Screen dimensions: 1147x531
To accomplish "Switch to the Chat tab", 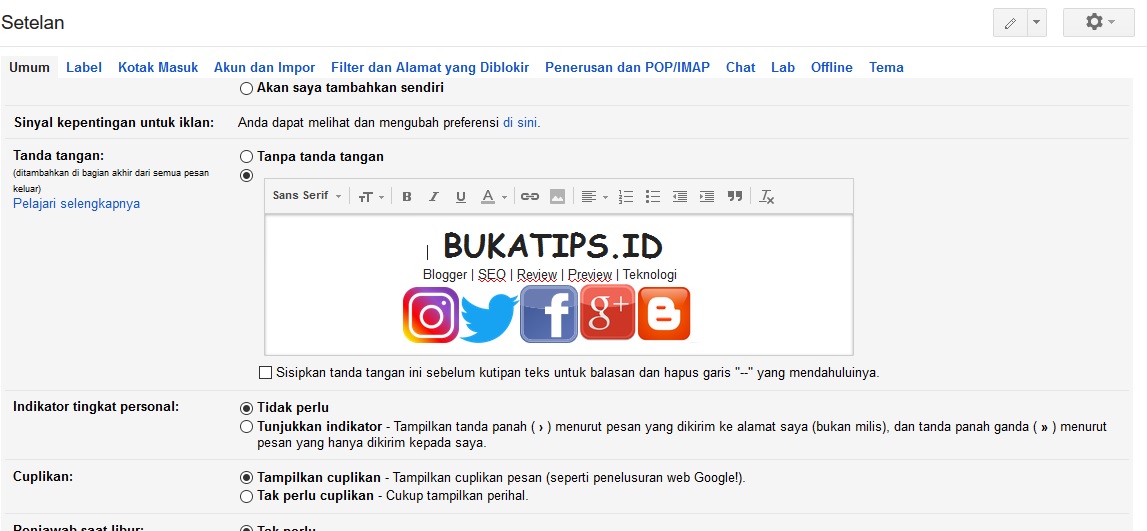I will (740, 67).
